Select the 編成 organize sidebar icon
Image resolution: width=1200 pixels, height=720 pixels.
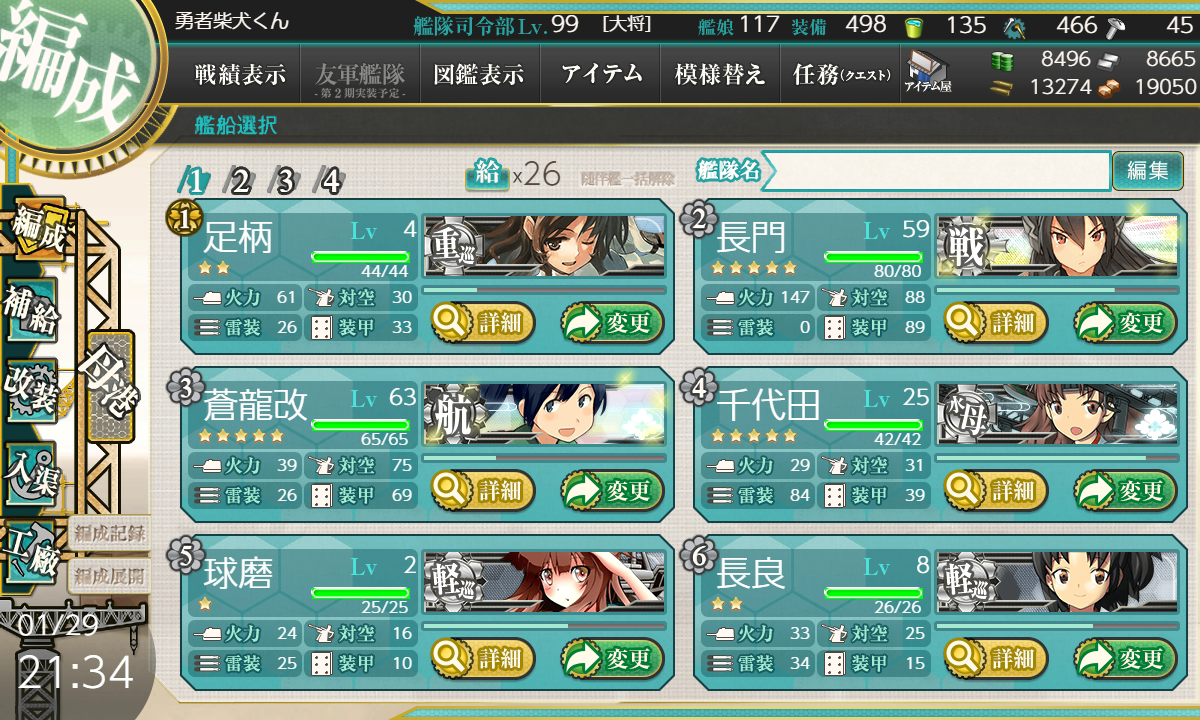(x=37, y=229)
